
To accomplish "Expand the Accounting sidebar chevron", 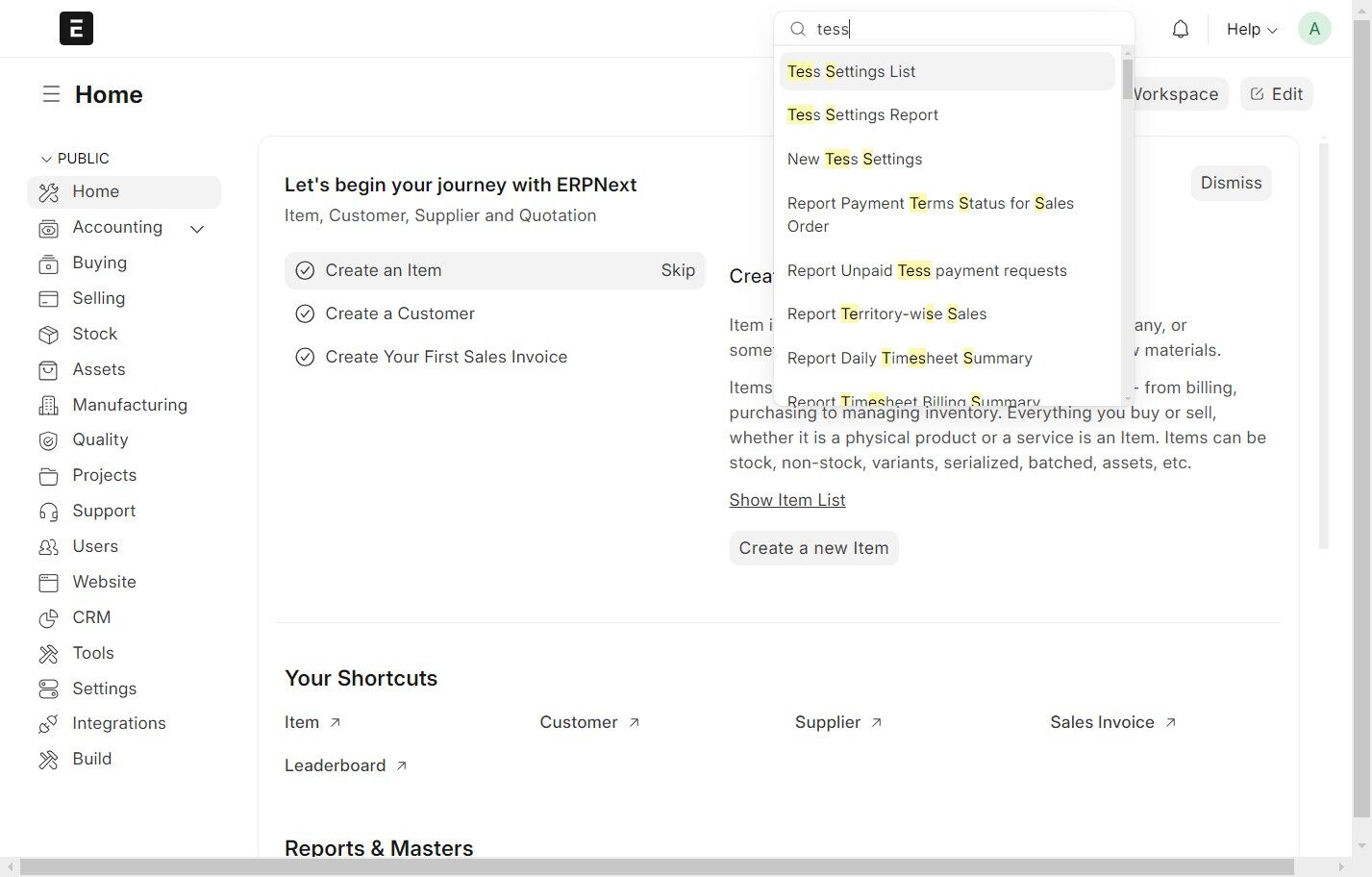I will click(x=197, y=229).
